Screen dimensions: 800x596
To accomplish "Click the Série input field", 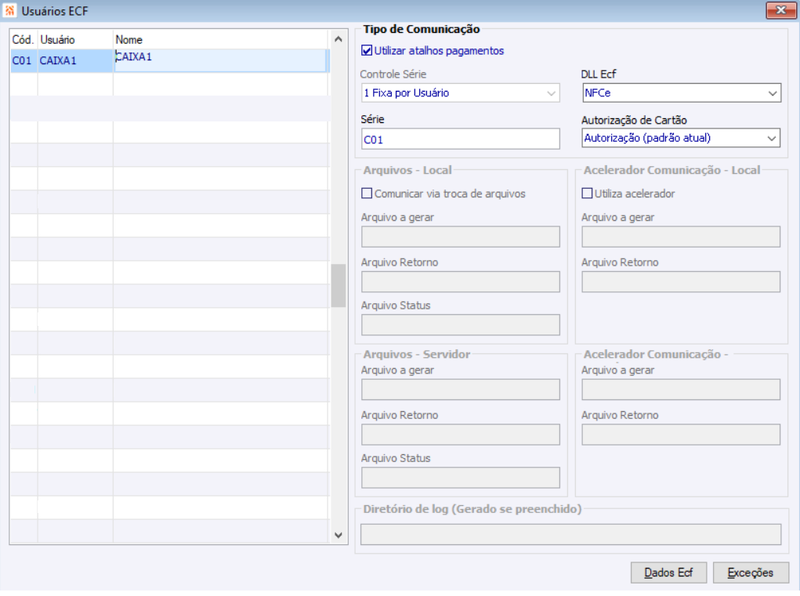I will [460, 139].
